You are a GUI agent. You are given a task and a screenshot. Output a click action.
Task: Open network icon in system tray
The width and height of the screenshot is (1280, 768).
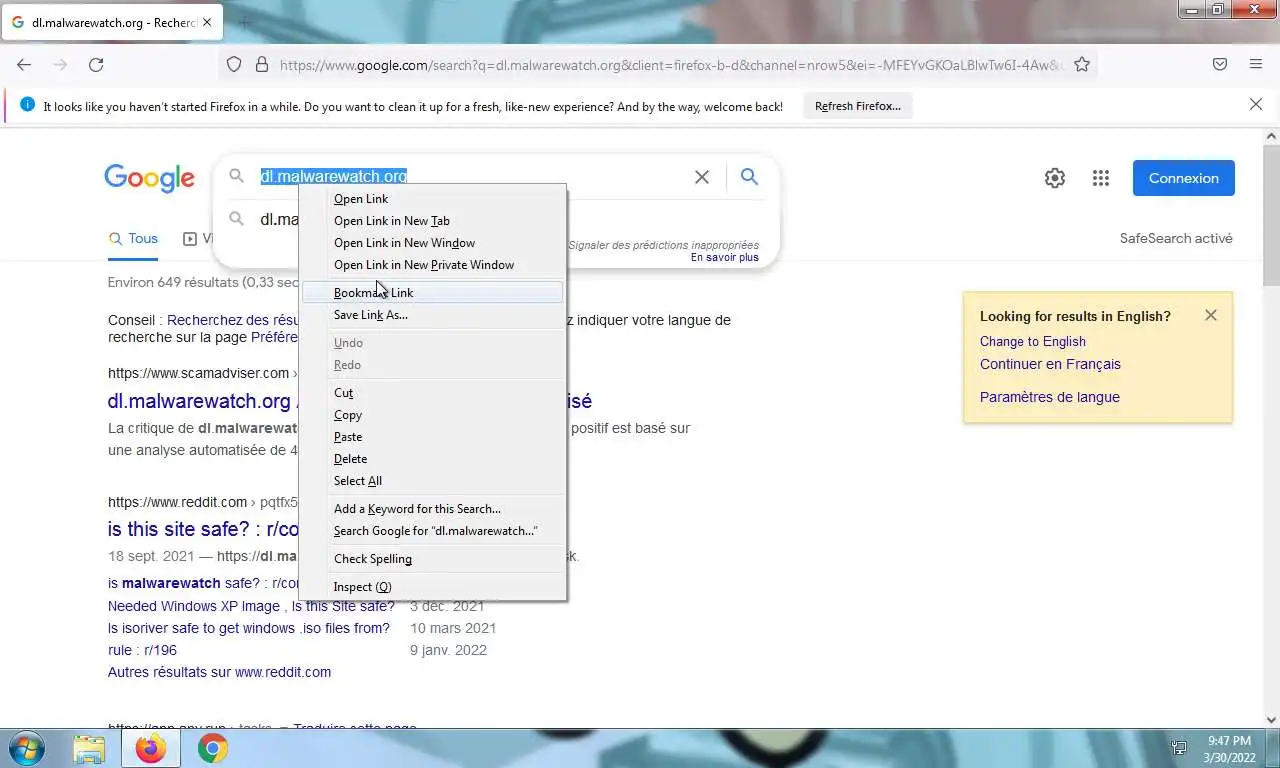pyautogui.click(x=1179, y=748)
